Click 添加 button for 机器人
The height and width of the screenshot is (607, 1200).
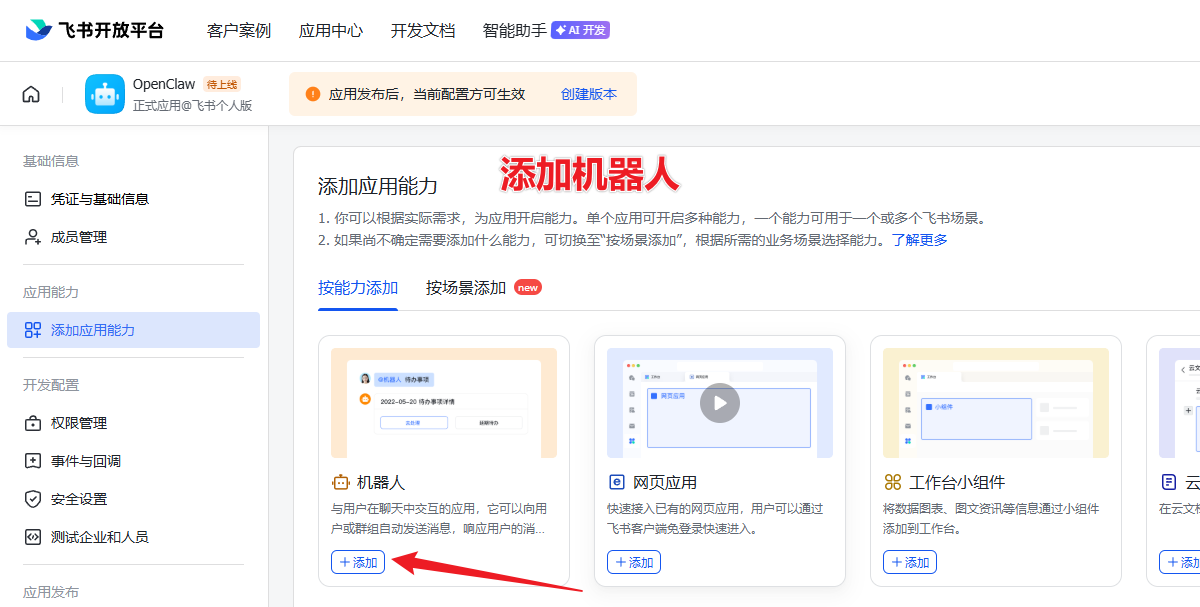[x=358, y=562]
